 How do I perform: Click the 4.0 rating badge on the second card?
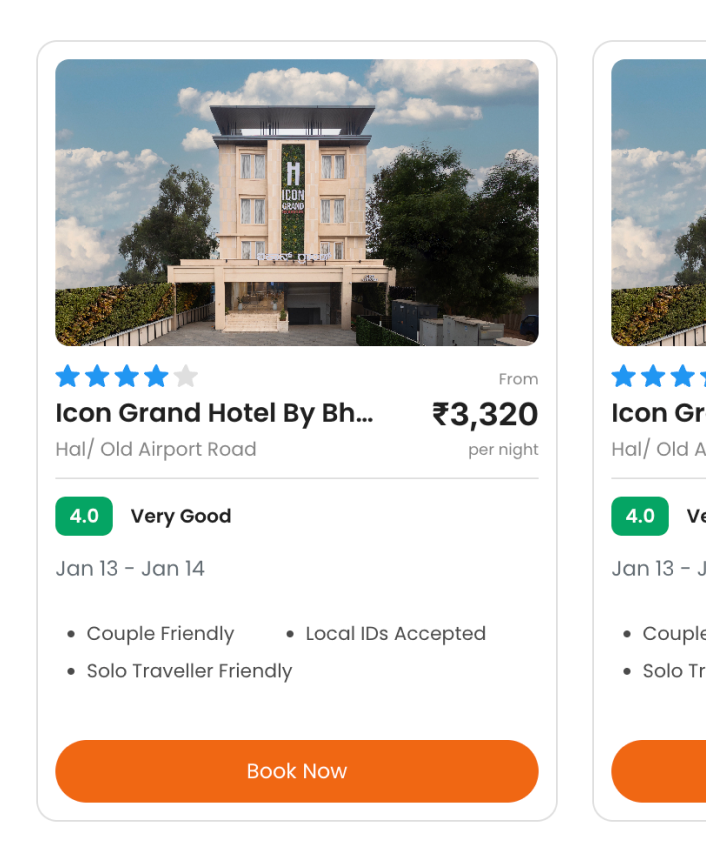639,516
